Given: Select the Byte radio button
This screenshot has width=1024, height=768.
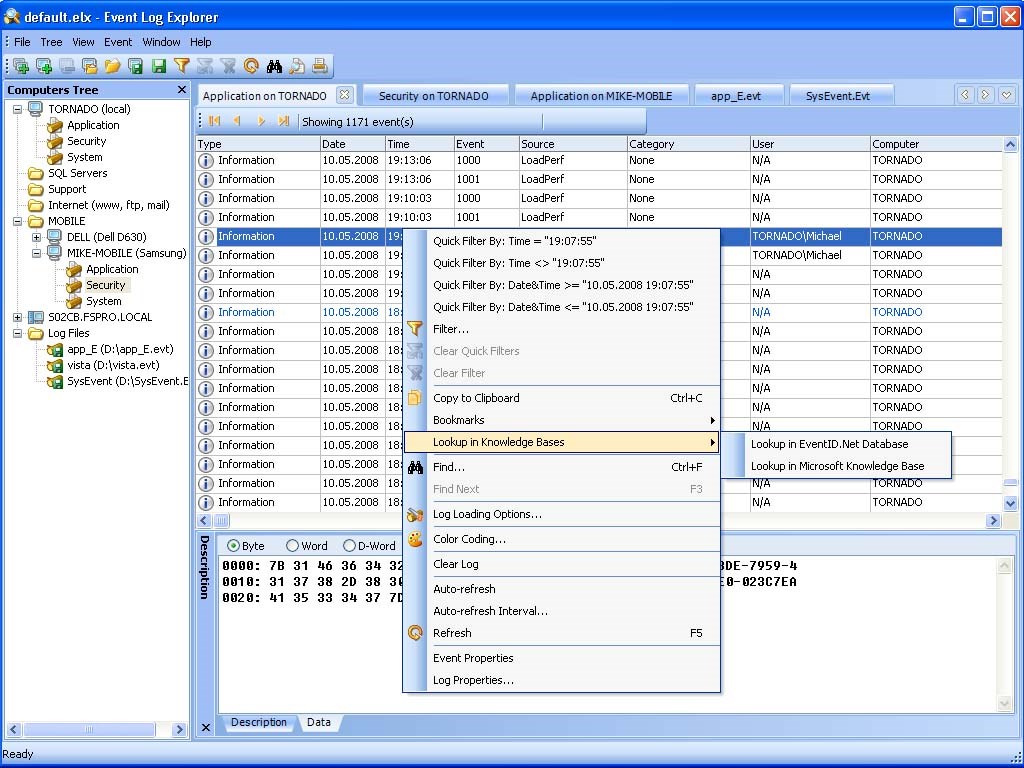Looking at the screenshot, I should click(x=234, y=546).
